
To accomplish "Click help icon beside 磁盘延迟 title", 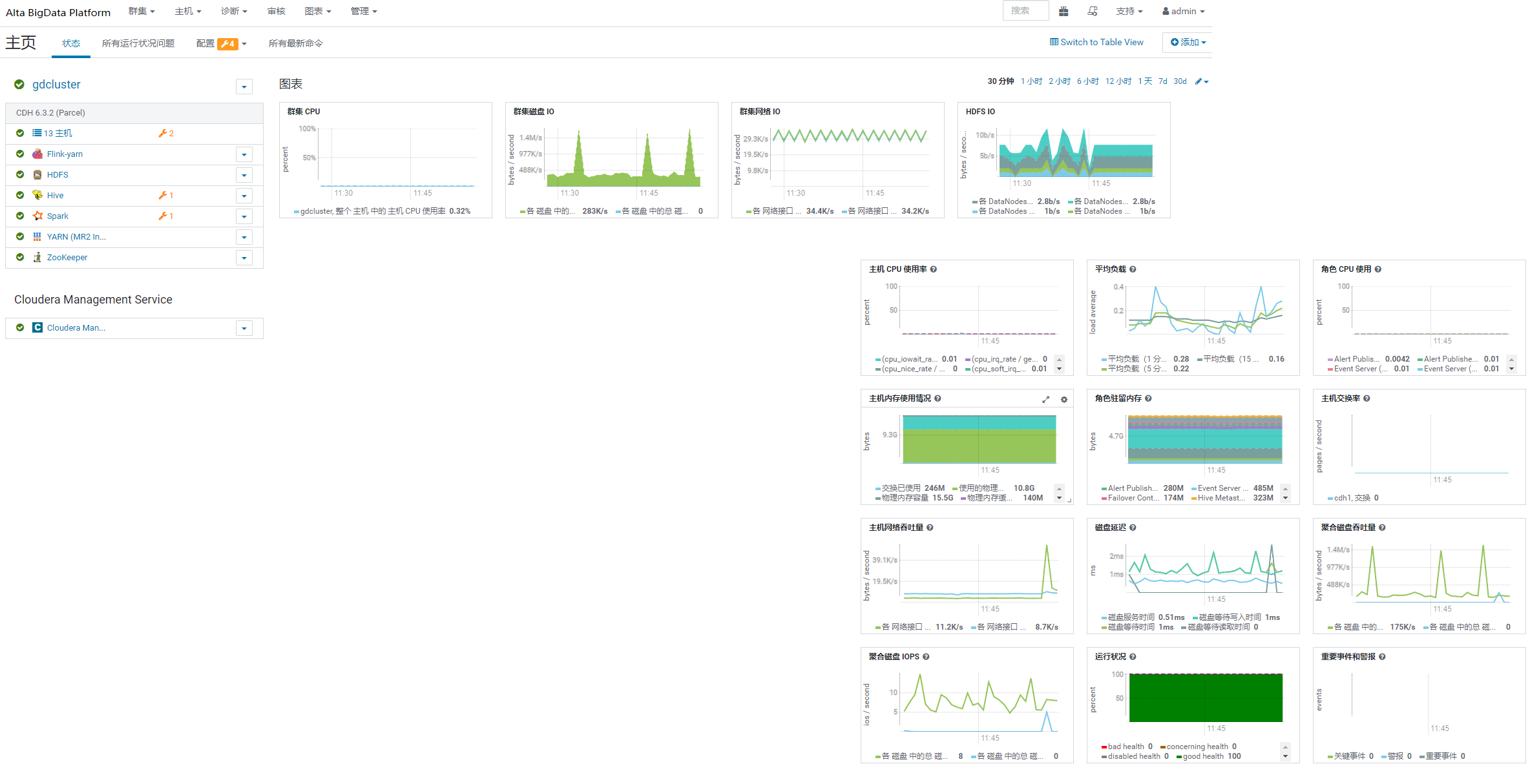I will (1133, 528).
